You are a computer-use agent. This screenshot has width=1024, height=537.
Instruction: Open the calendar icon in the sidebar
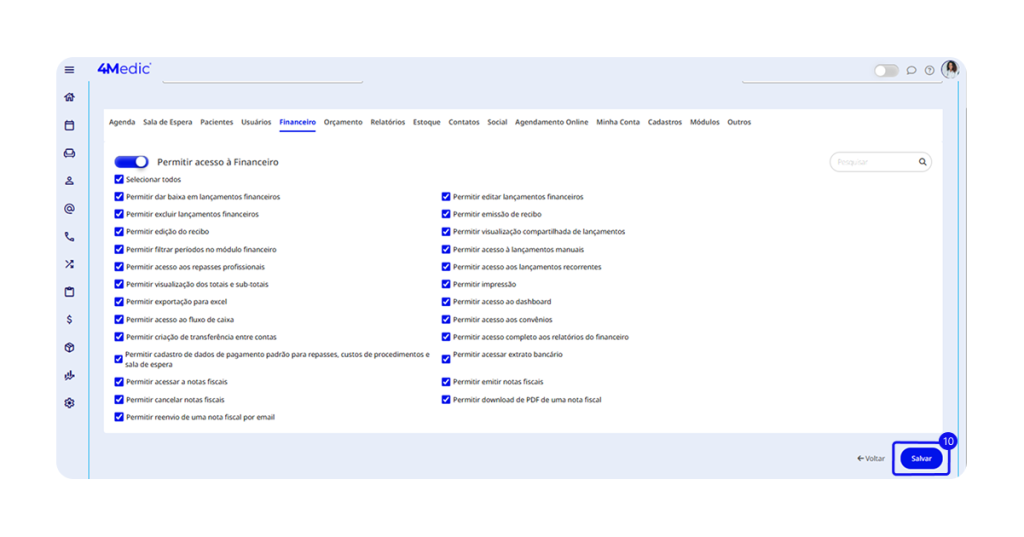tap(70, 126)
